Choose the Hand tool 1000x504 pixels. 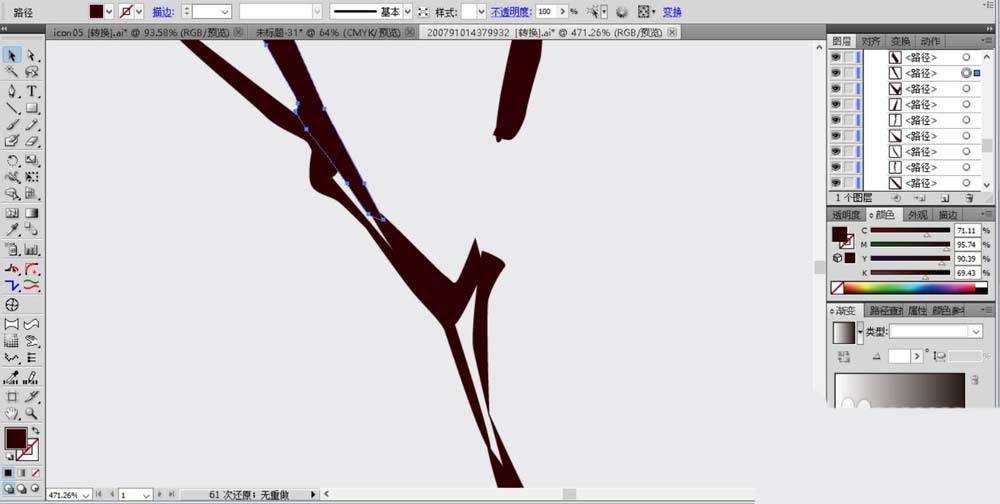(x=12, y=413)
